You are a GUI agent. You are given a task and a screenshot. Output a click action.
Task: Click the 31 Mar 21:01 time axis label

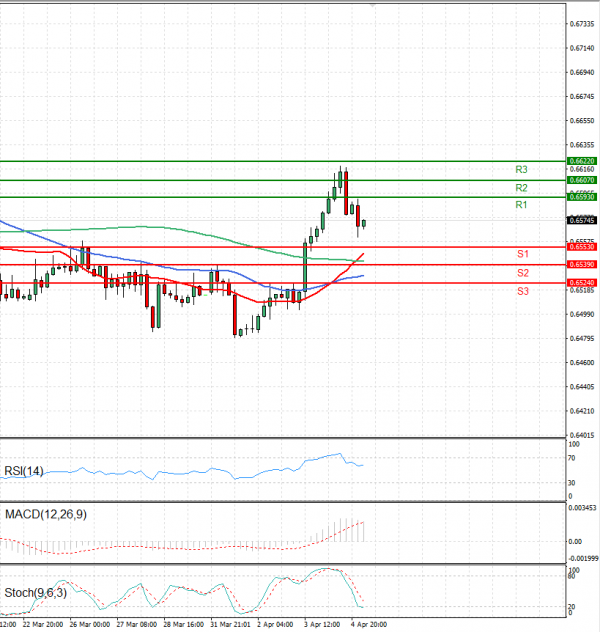pos(229,624)
